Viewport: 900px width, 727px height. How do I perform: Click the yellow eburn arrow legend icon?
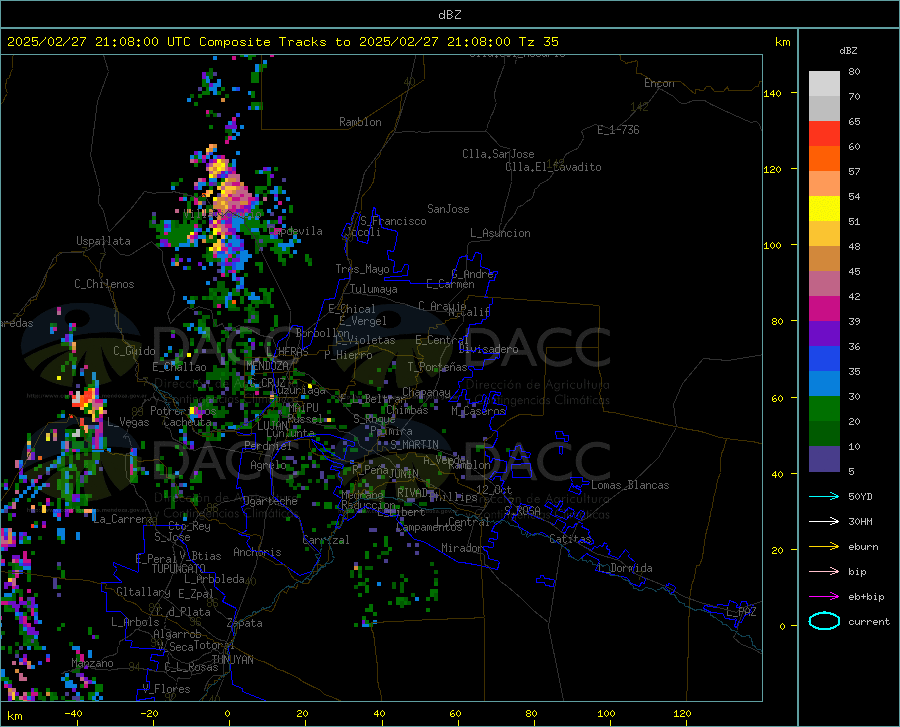824,547
